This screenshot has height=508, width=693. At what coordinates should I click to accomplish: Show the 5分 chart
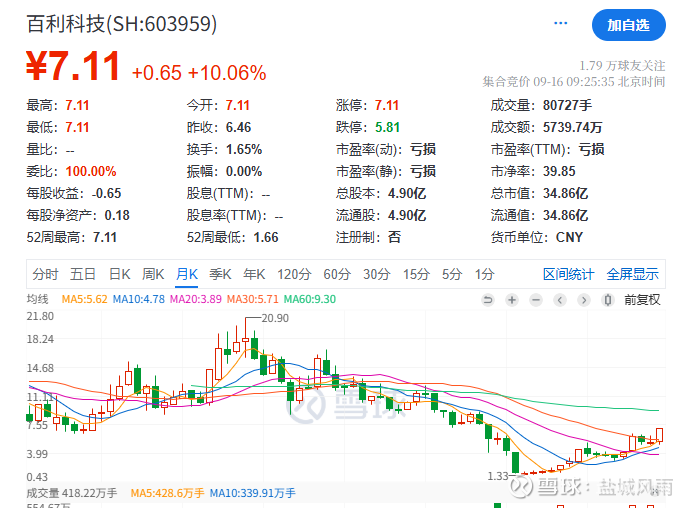[x=452, y=274]
